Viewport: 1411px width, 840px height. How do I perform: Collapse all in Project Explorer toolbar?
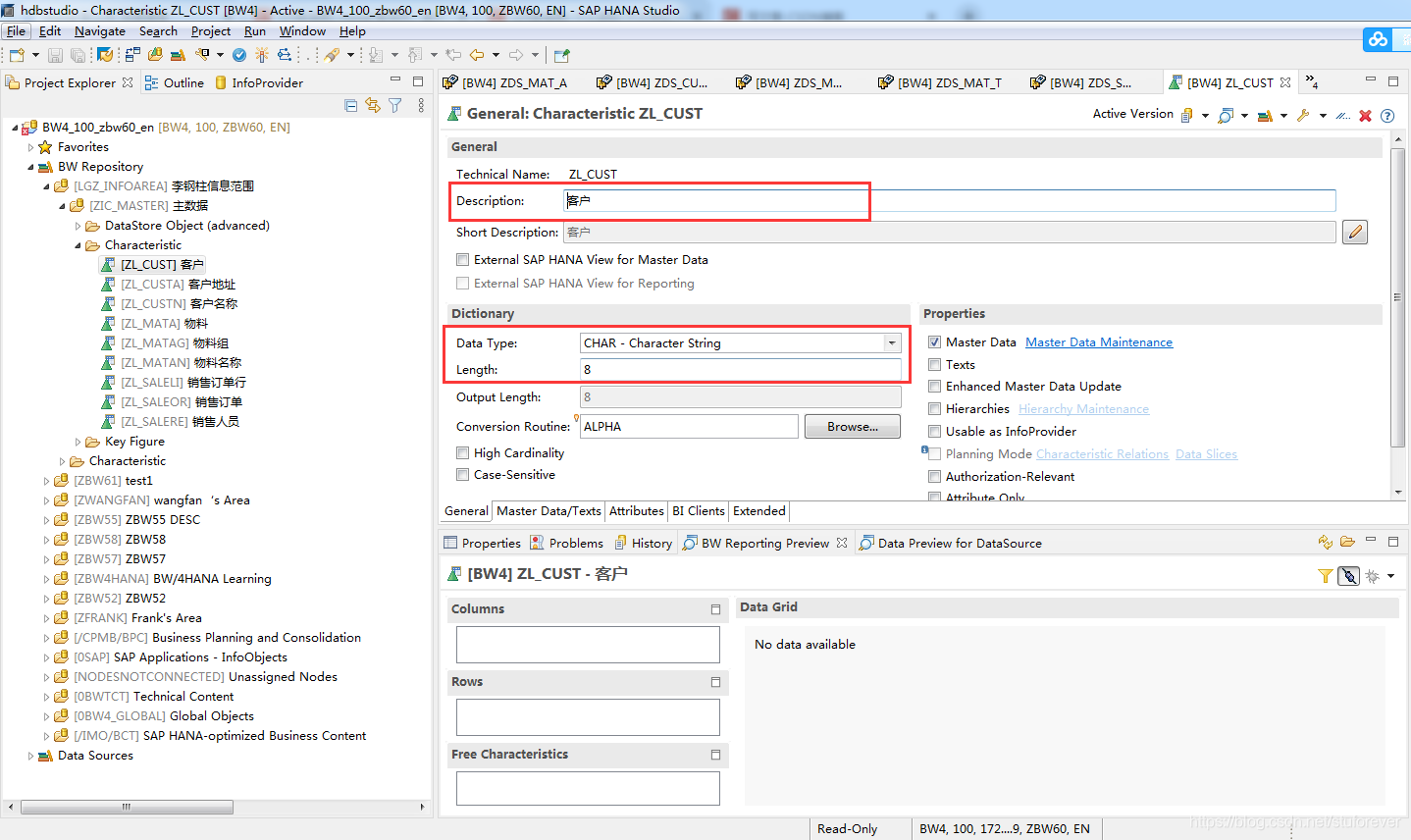(x=351, y=105)
